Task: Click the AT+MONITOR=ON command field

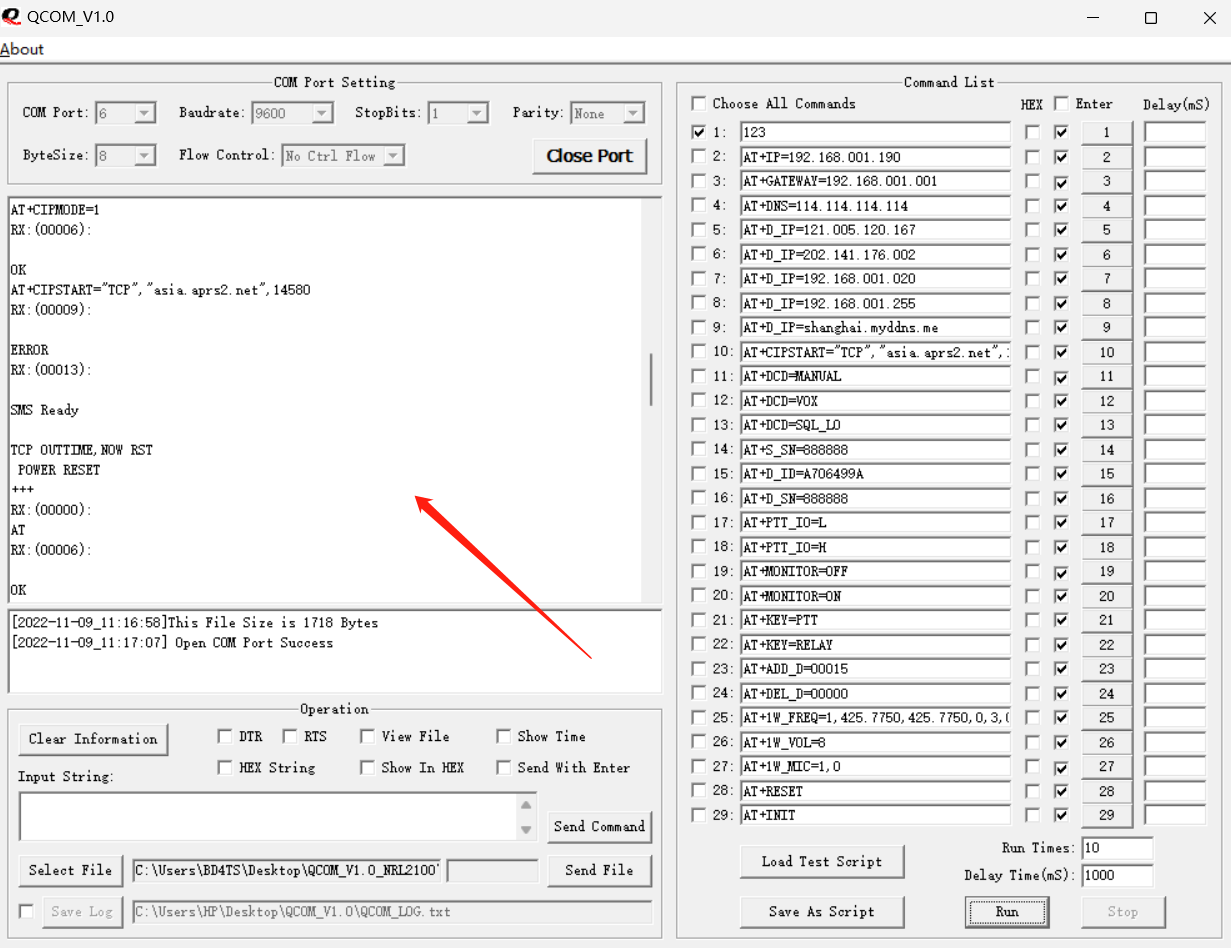Action: [875, 596]
